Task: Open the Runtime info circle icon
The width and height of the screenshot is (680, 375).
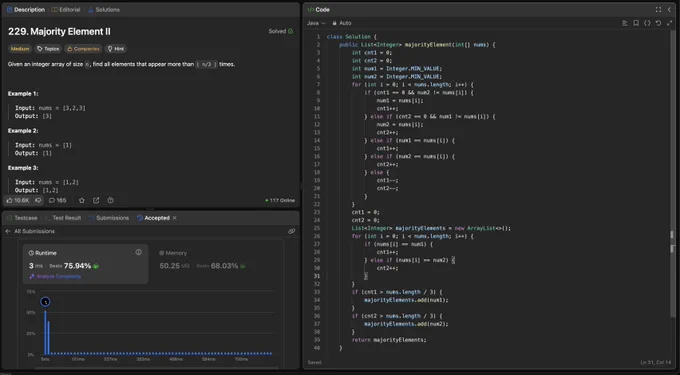Action: [138, 252]
